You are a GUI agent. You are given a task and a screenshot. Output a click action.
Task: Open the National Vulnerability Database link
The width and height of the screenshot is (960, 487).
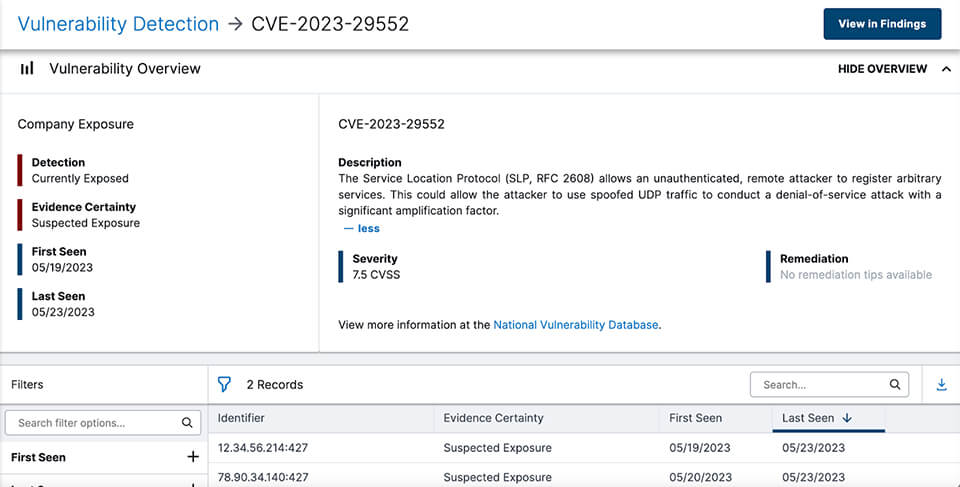point(576,325)
